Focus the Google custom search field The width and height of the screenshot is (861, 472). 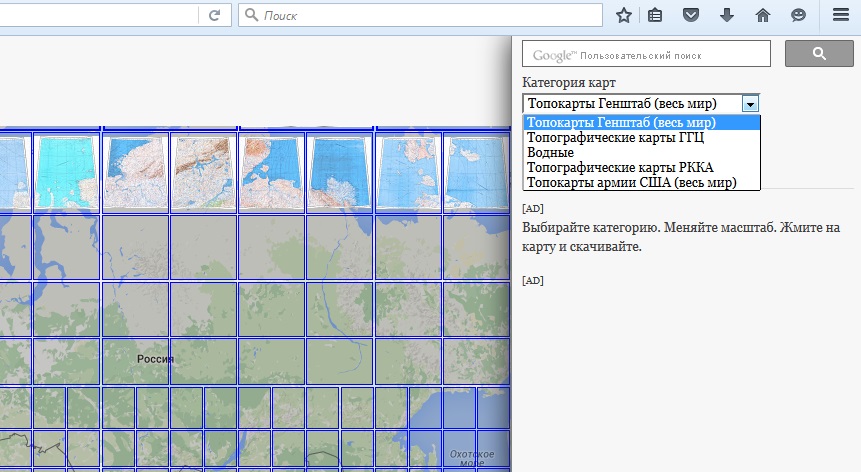point(646,54)
